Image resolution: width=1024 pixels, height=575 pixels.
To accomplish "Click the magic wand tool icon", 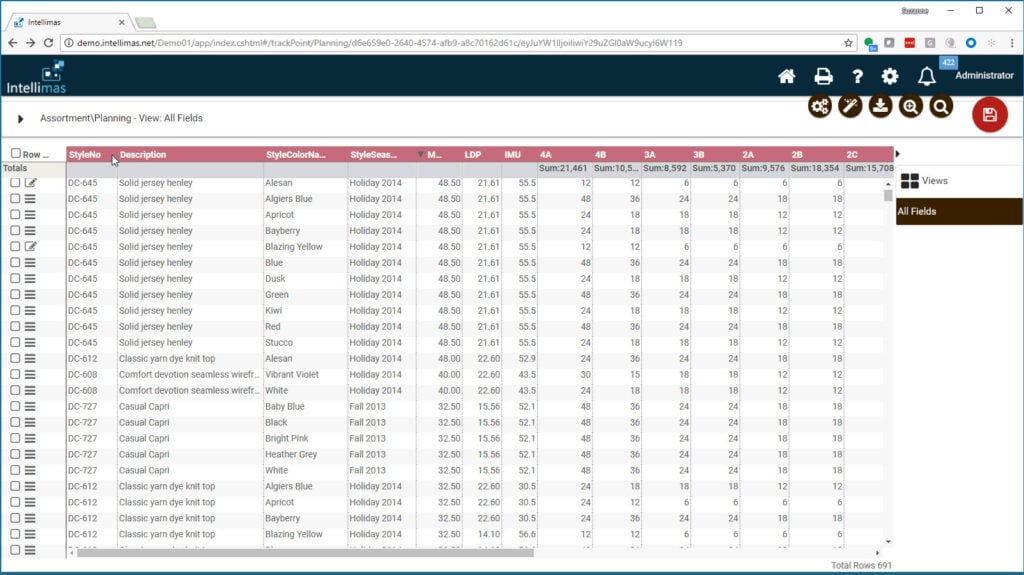I will (850, 107).
